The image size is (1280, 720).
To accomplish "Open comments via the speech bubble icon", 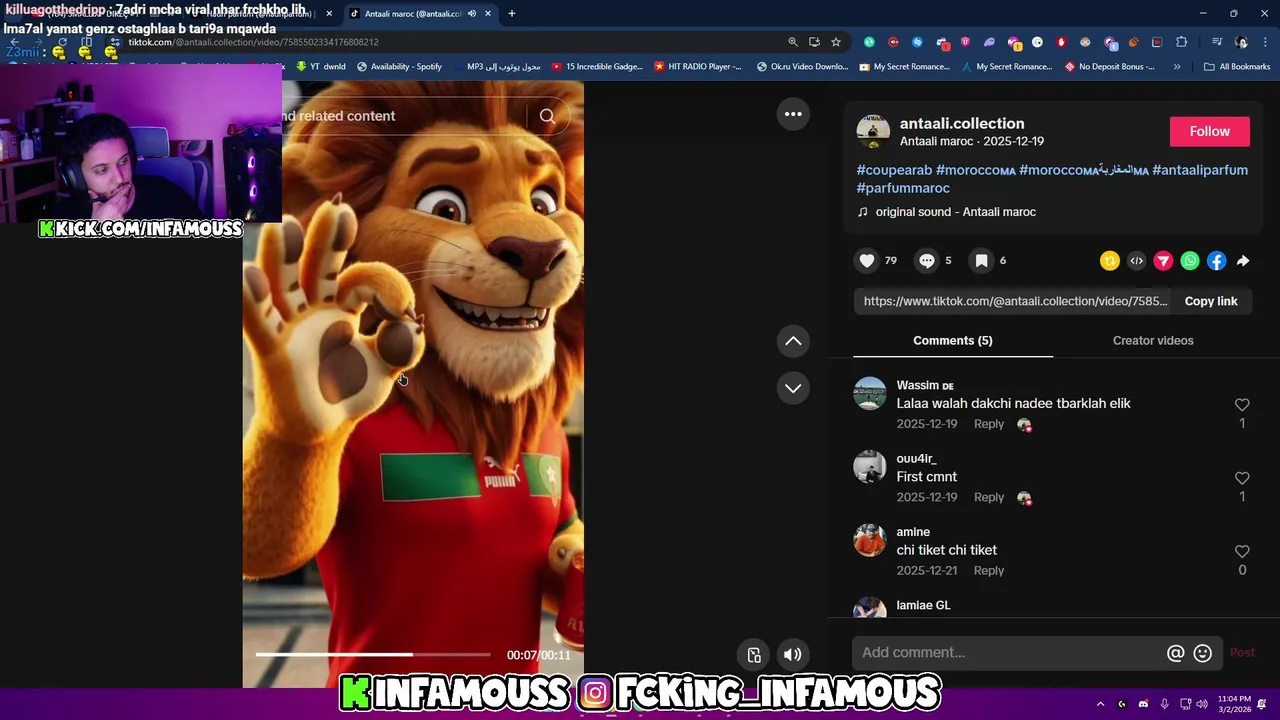I will 927,261.
